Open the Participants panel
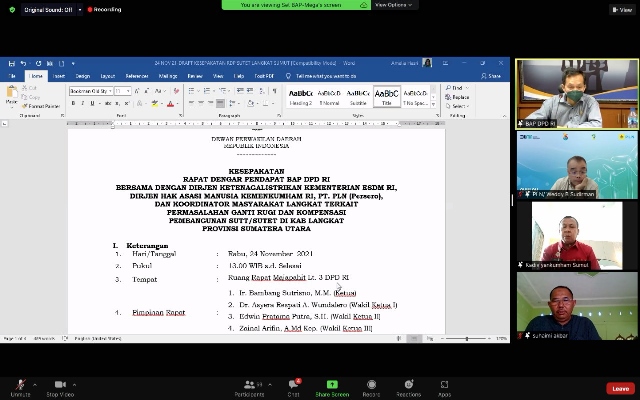 pos(249,384)
